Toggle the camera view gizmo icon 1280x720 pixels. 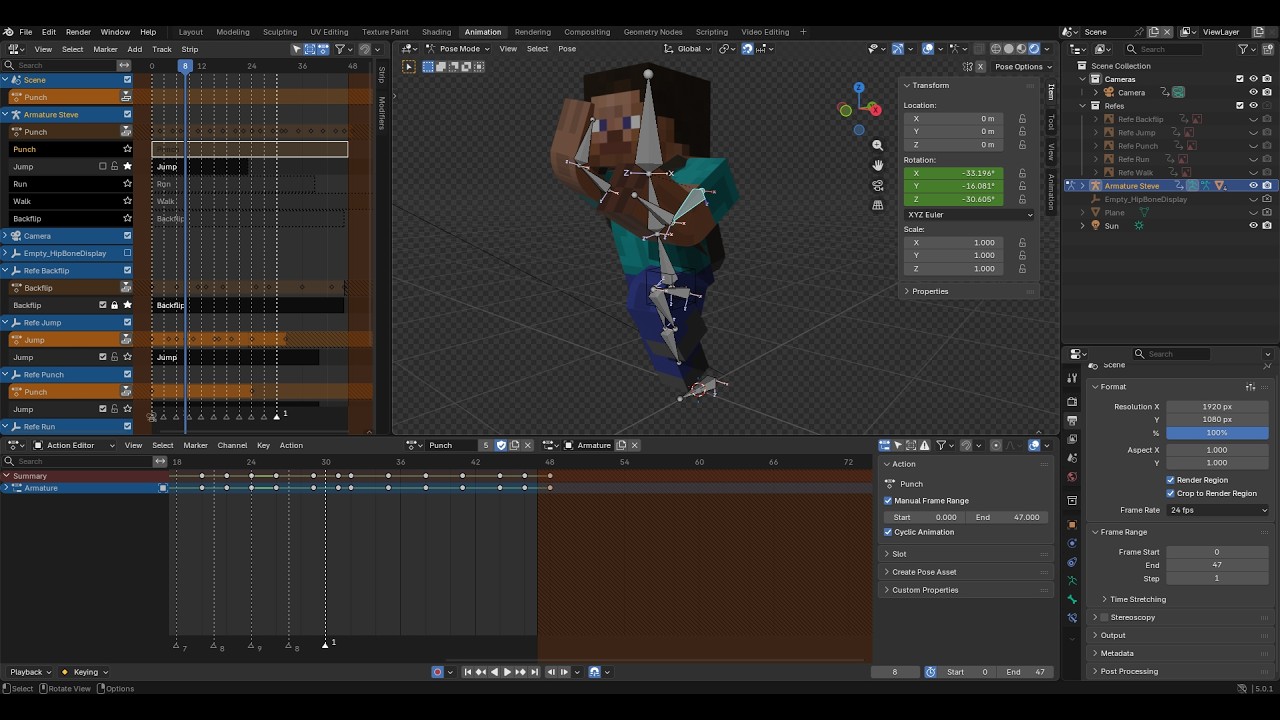877,185
